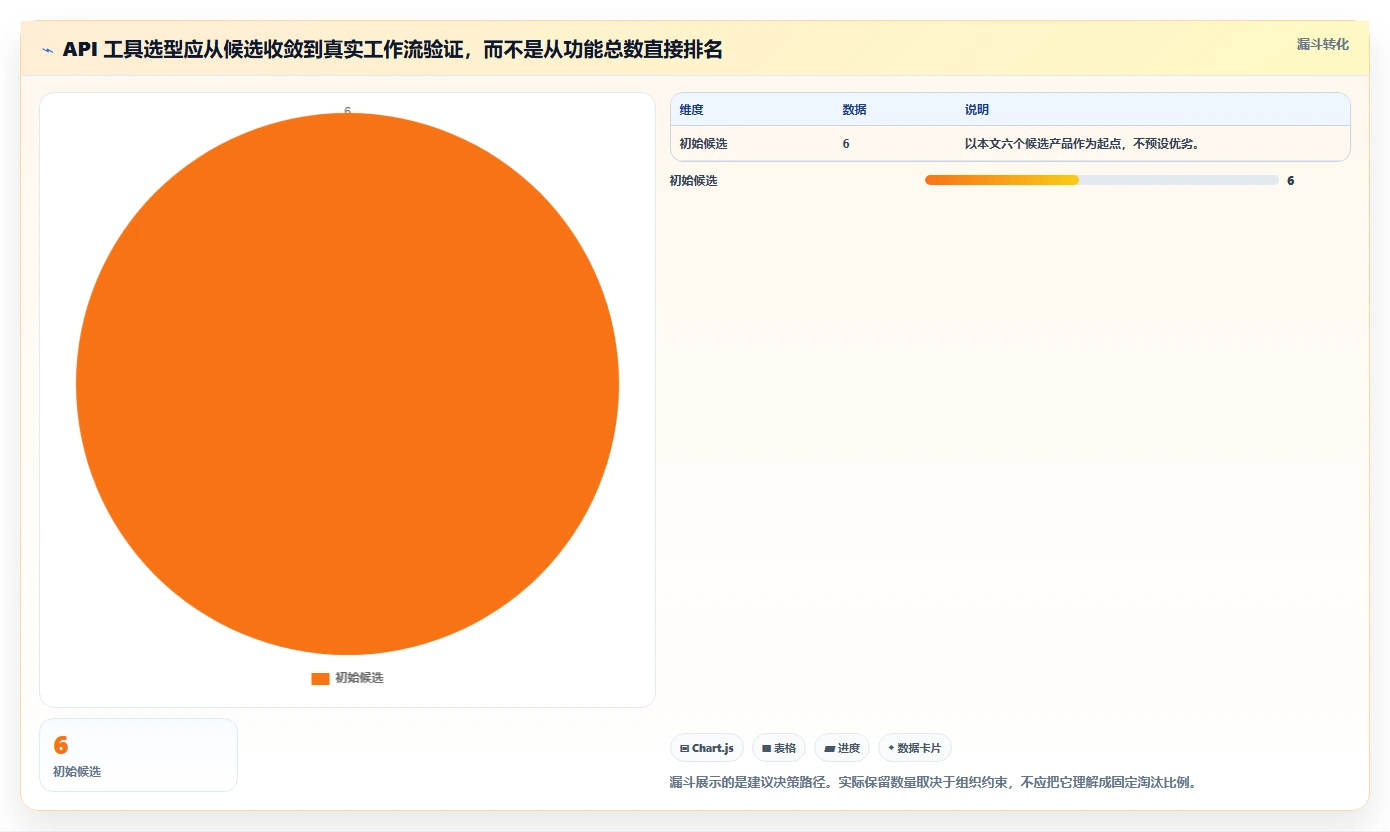Click the orange pie chart slice
The image size is (1390, 832).
(x=347, y=384)
